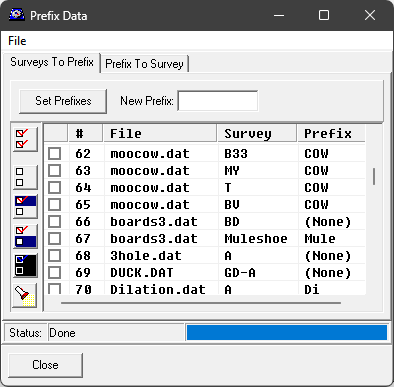This screenshot has height=387, width=394.
Task: Click the uncheck-all surveys icon
Action: click(x=25, y=177)
